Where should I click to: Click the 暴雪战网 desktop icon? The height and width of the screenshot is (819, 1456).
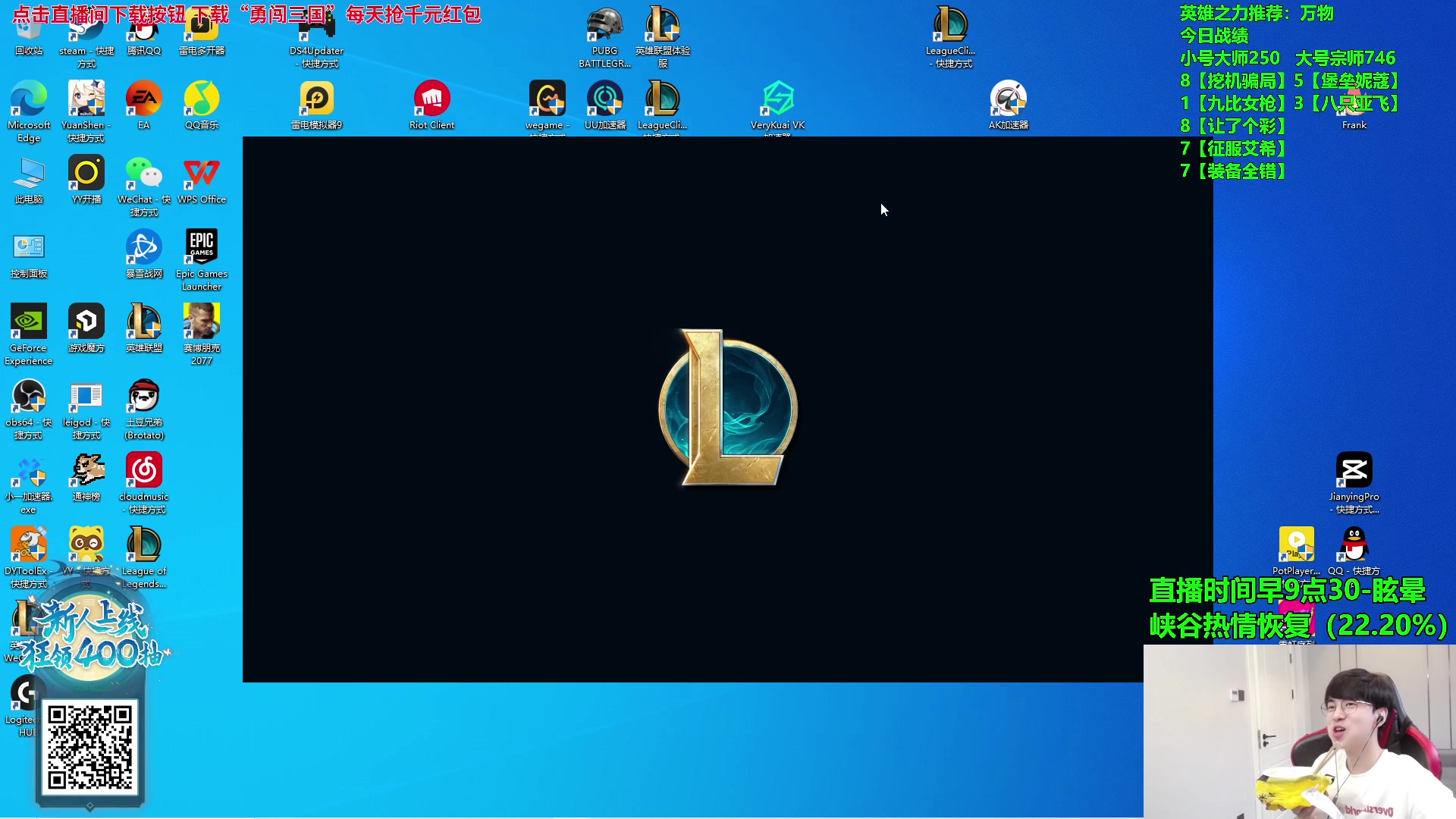(x=143, y=253)
